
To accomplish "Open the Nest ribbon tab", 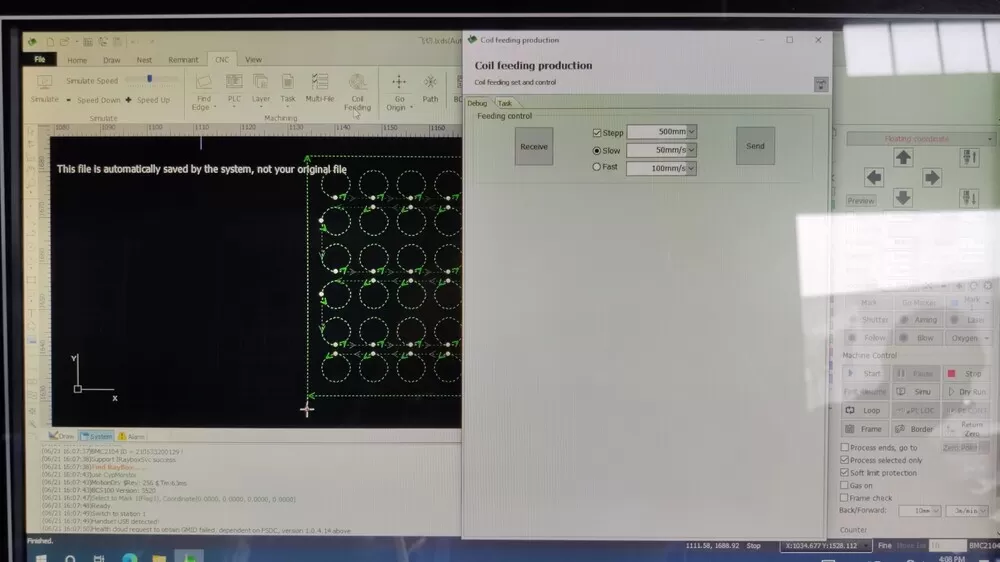I will [x=144, y=60].
